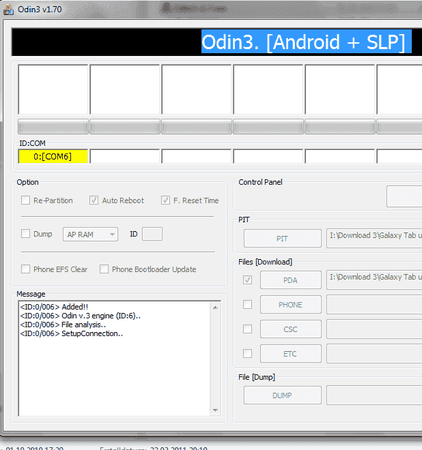Uncheck the Auto Reboot option
The width and height of the screenshot is (422, 450).
(93, 200)
